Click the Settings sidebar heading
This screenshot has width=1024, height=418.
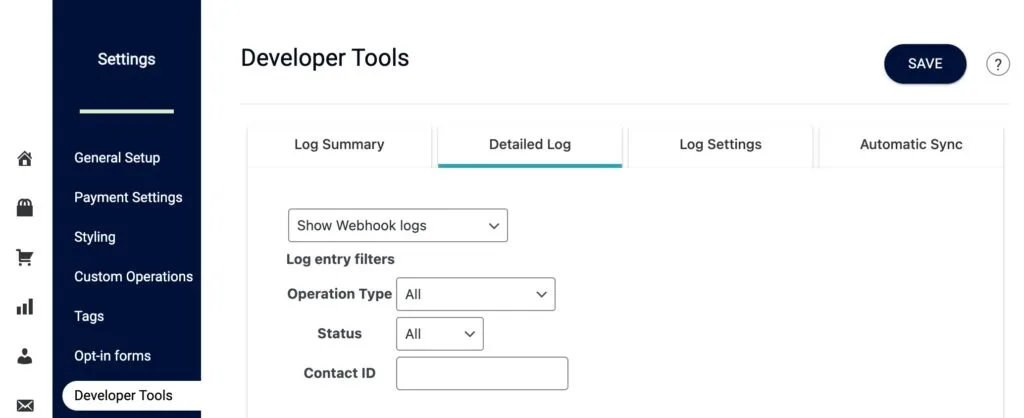coord(127,59)
